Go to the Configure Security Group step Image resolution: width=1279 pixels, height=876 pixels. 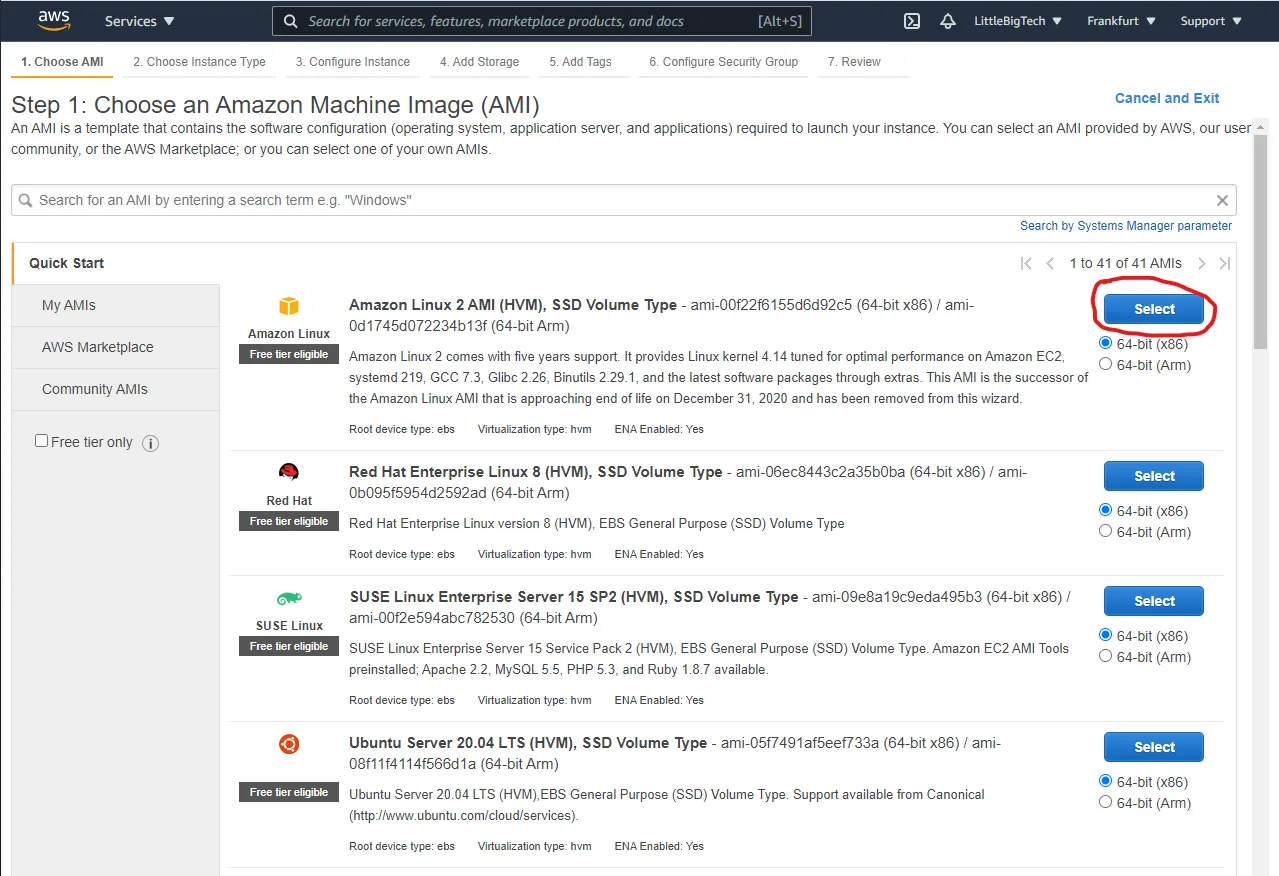tap(724, 62)
